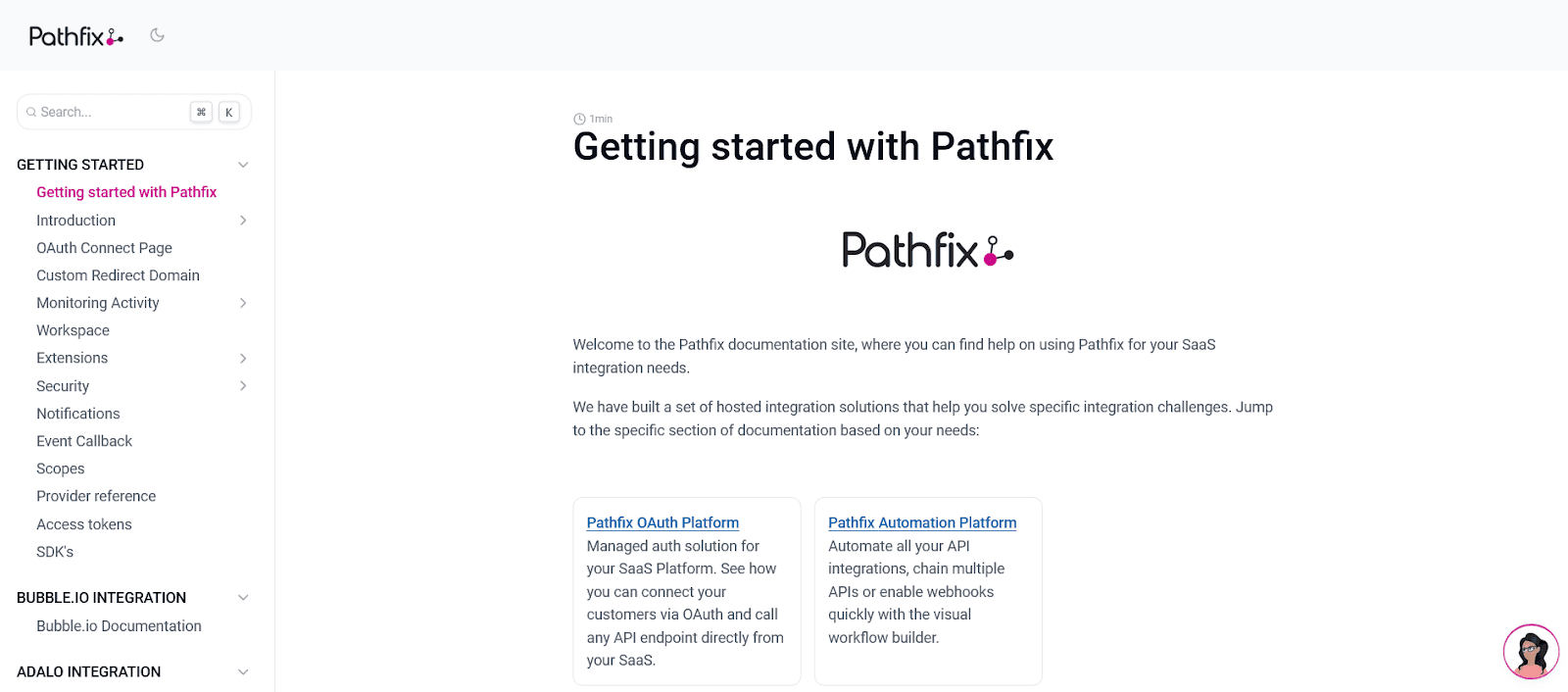Click the clock reading-time icon

point(579,119)
